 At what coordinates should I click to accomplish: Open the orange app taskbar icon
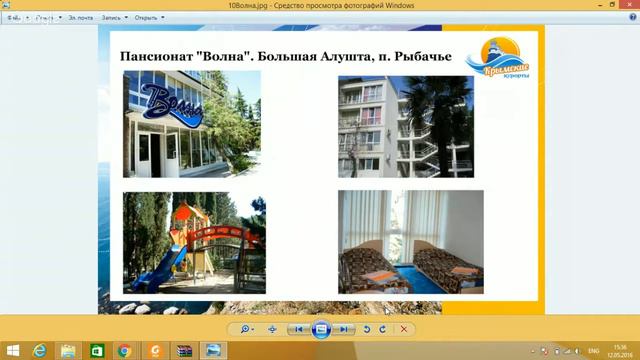click(x=155, y=351)
